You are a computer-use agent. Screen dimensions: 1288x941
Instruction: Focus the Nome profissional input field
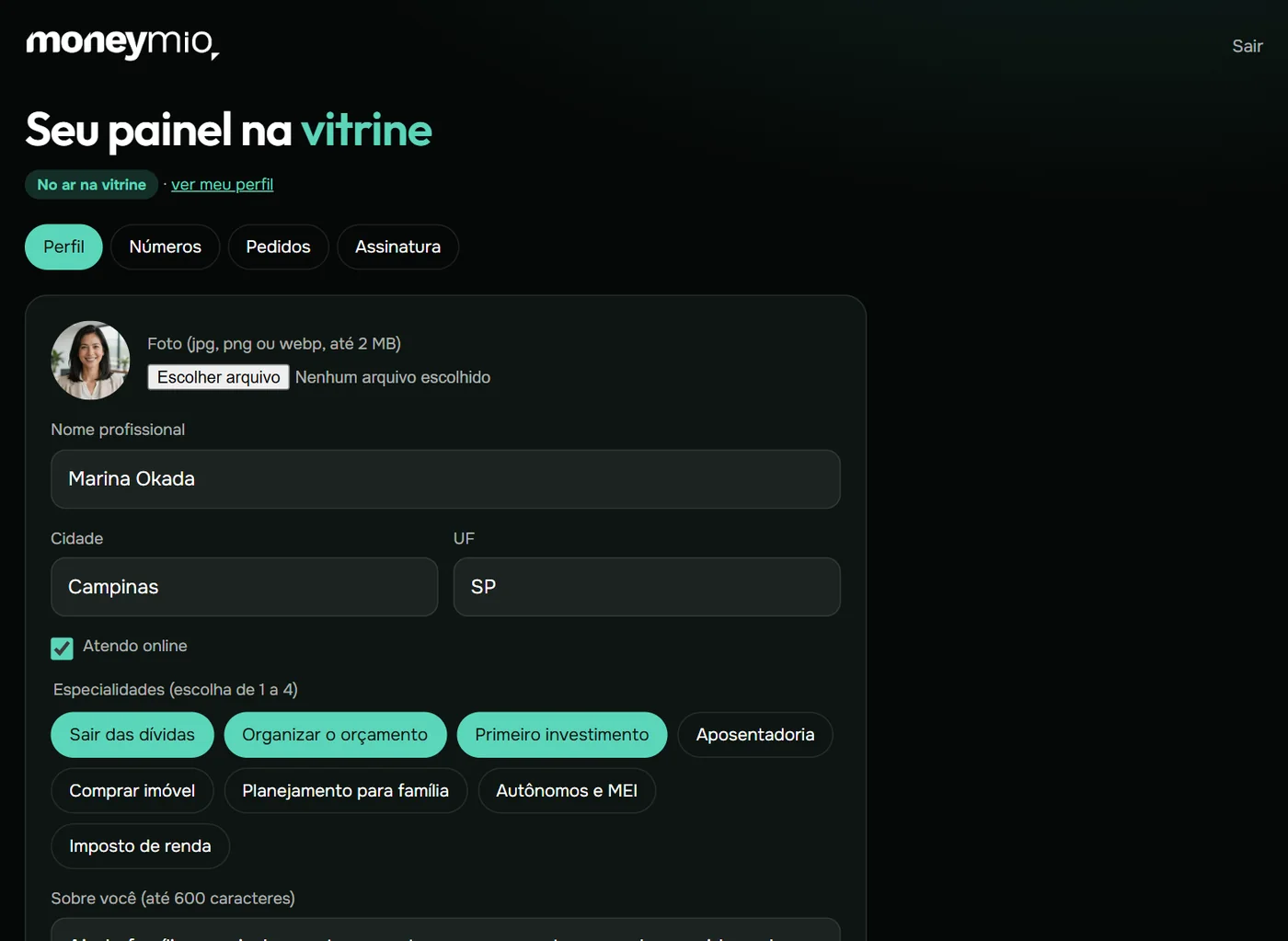(x=445, y=479)
